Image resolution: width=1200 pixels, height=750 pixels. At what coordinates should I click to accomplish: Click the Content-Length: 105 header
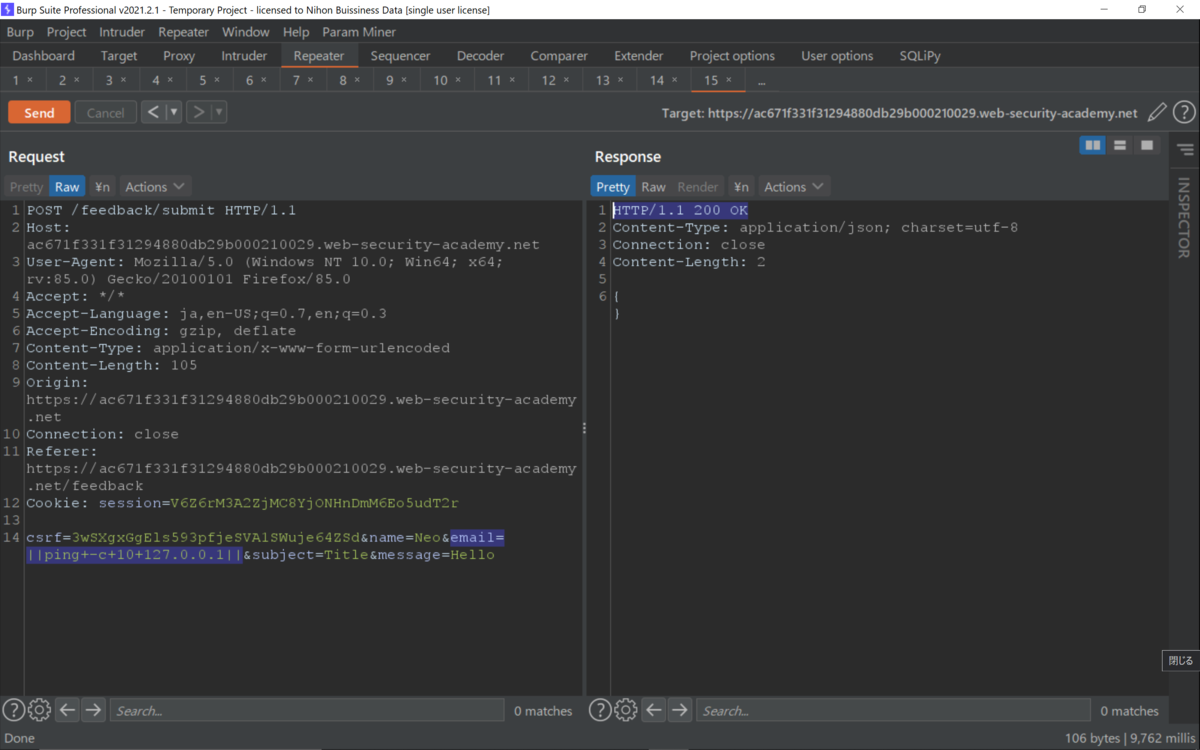coord(112,365)
